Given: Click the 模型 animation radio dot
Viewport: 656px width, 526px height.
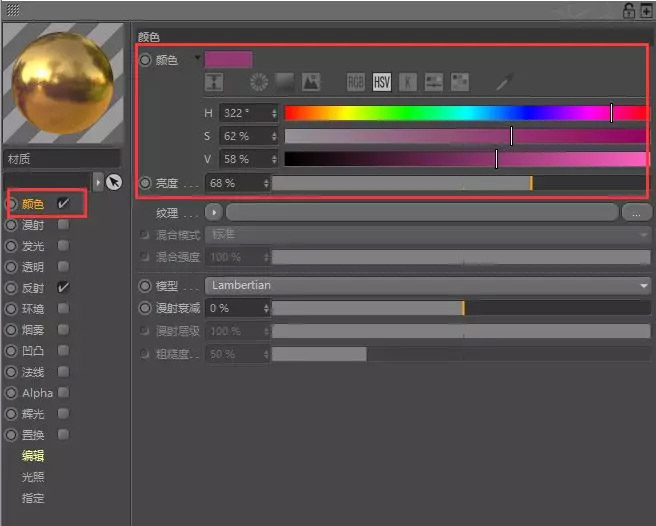Looking at the screenshot, I should tap(145, 286).
